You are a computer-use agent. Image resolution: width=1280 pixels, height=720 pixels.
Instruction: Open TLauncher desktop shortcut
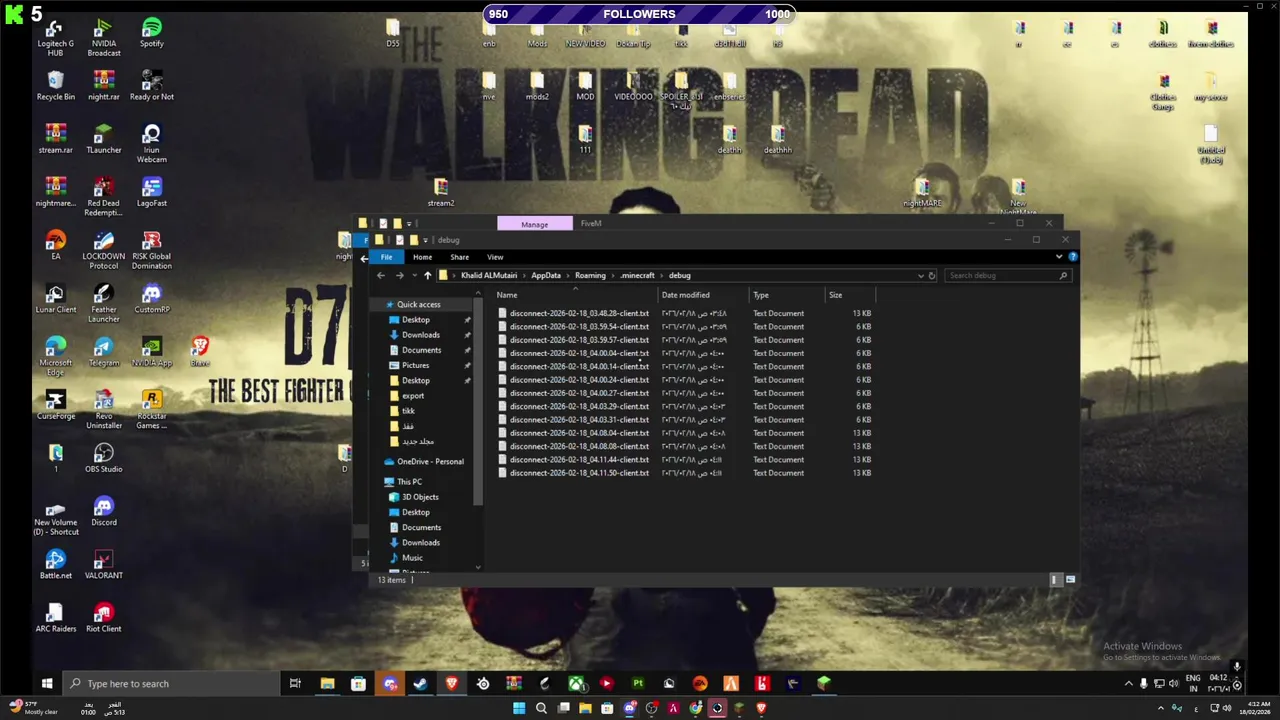(104, 139)
